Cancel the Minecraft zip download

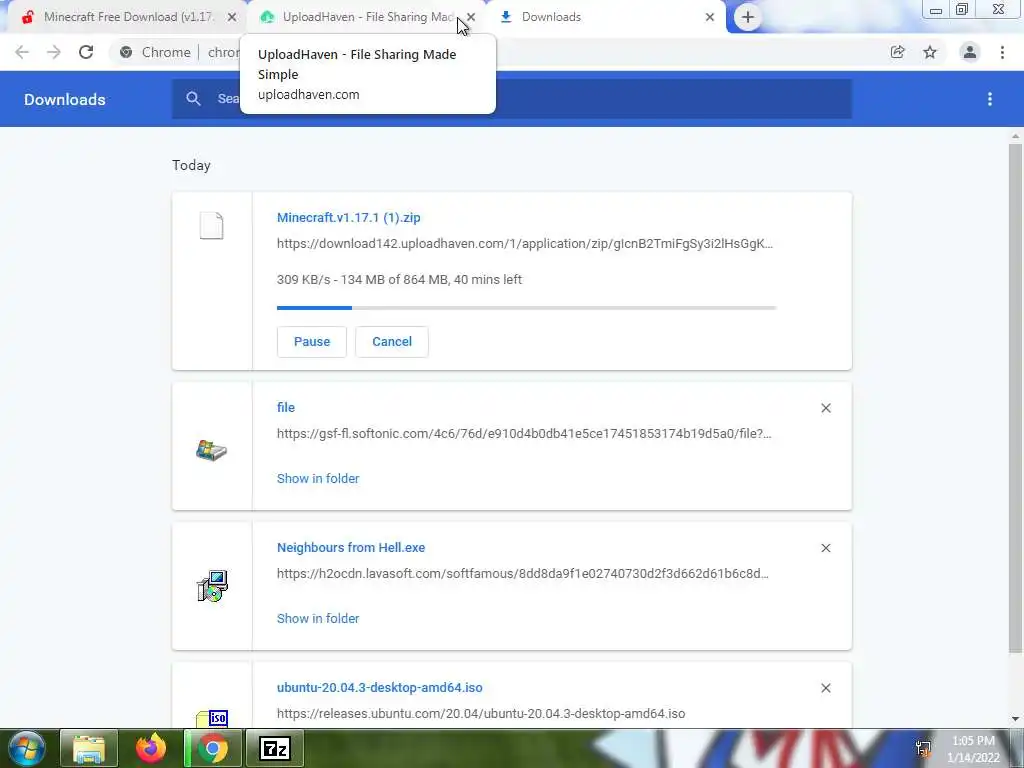click(392, 342)
